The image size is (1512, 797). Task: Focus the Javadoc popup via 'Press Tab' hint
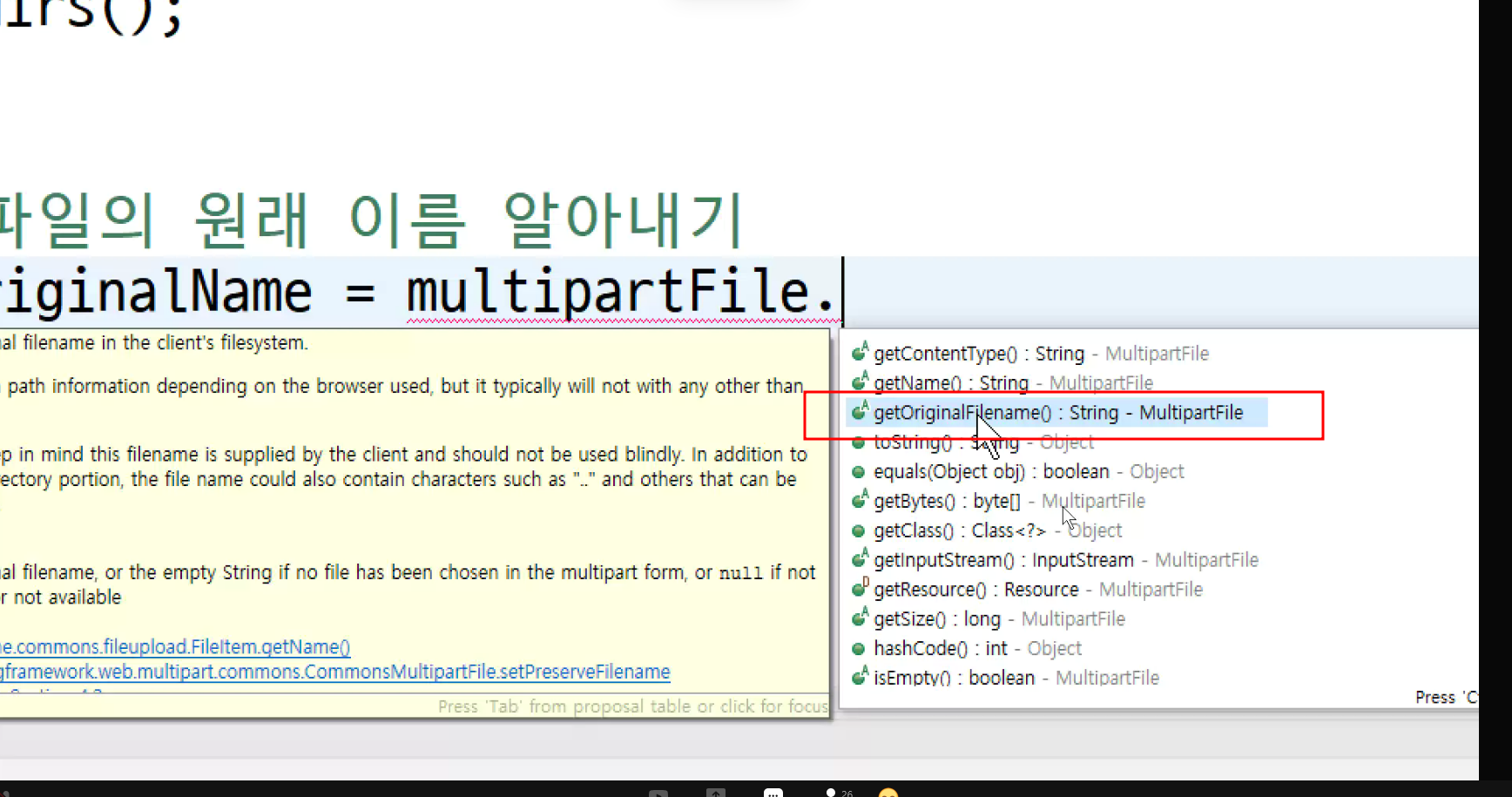[x=632, y=706]
